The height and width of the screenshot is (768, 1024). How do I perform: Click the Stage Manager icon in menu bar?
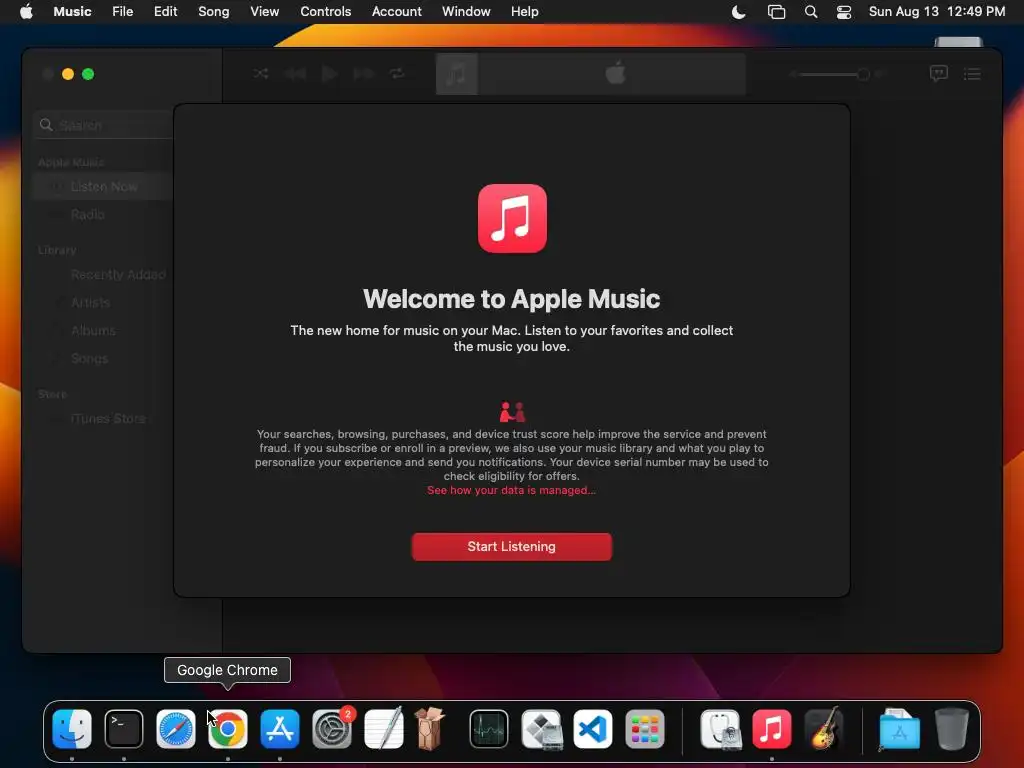tap(776, 12)
